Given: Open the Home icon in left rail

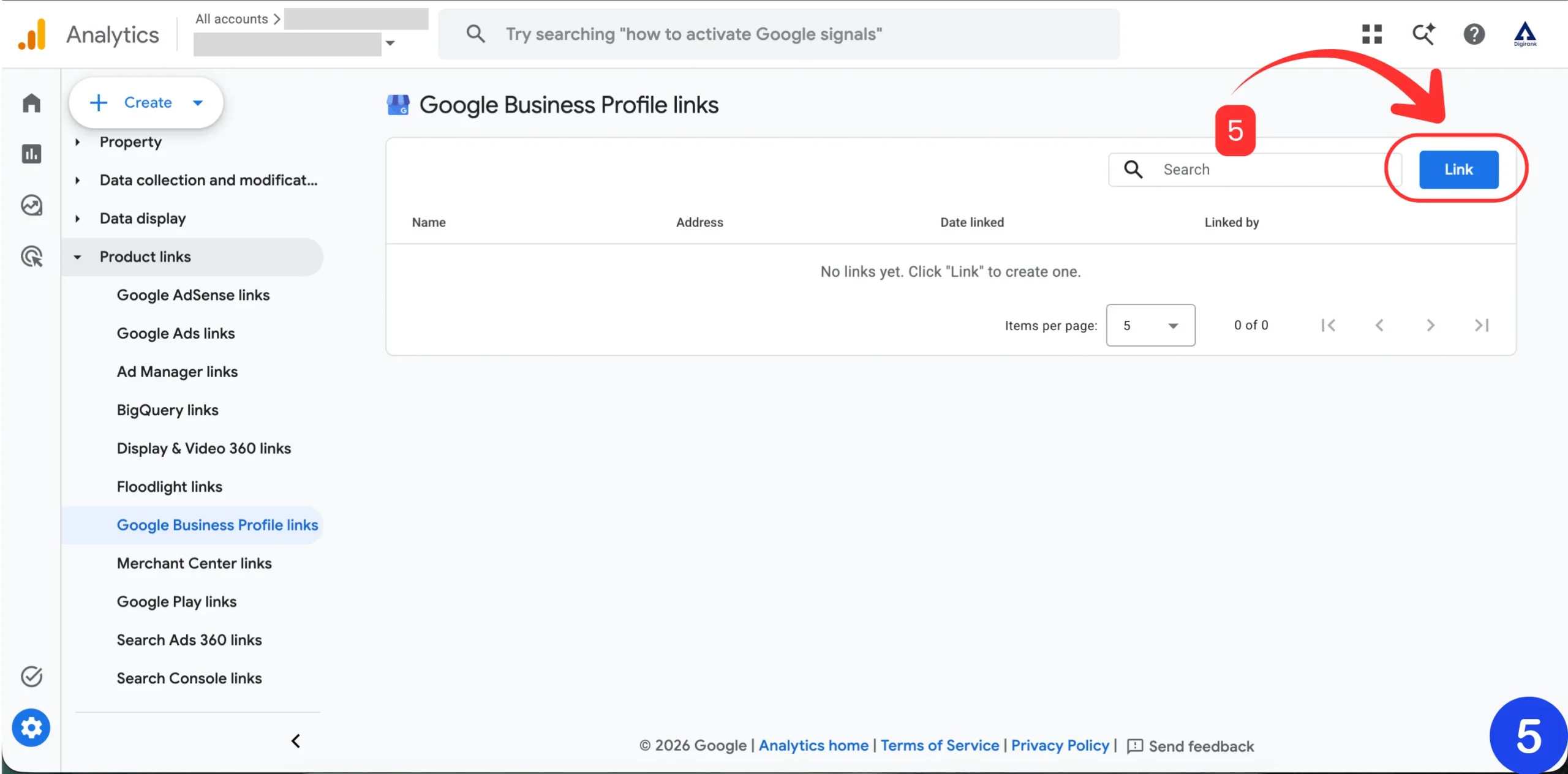Looking at the screenshot, I should [31, 103].
